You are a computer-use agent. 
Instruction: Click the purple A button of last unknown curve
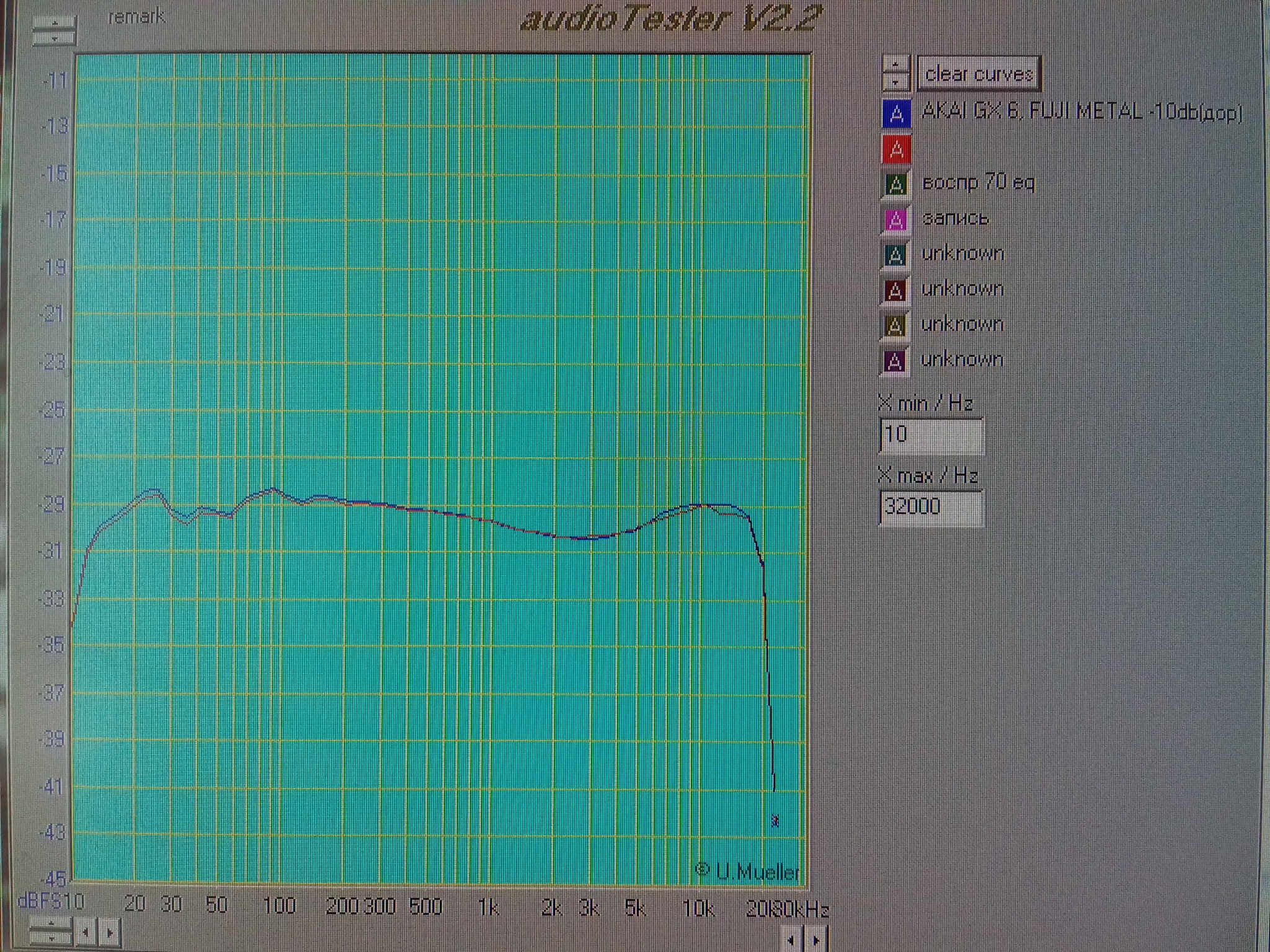tap(895, 361)
